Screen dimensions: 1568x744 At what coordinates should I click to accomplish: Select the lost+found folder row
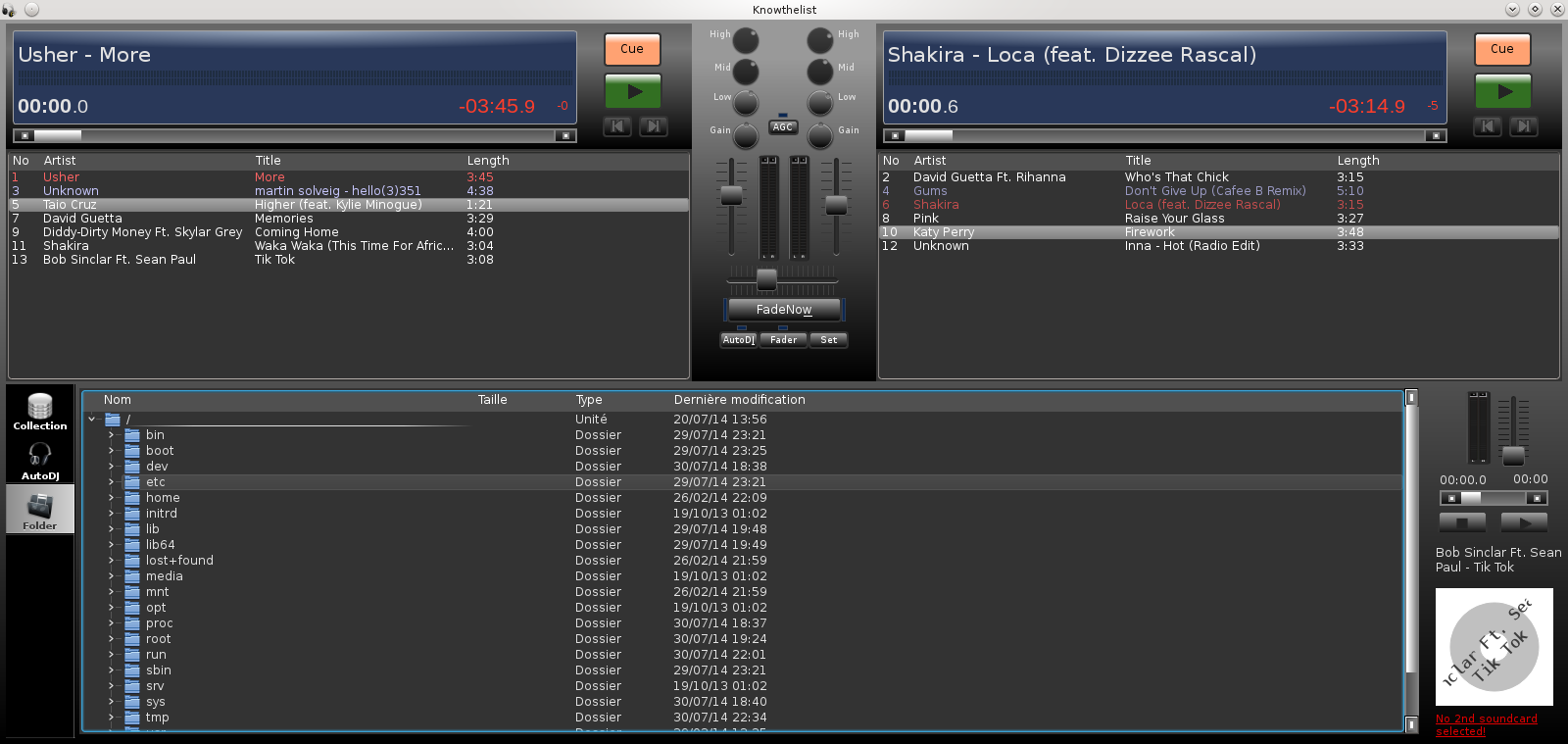tap(743, 561)
